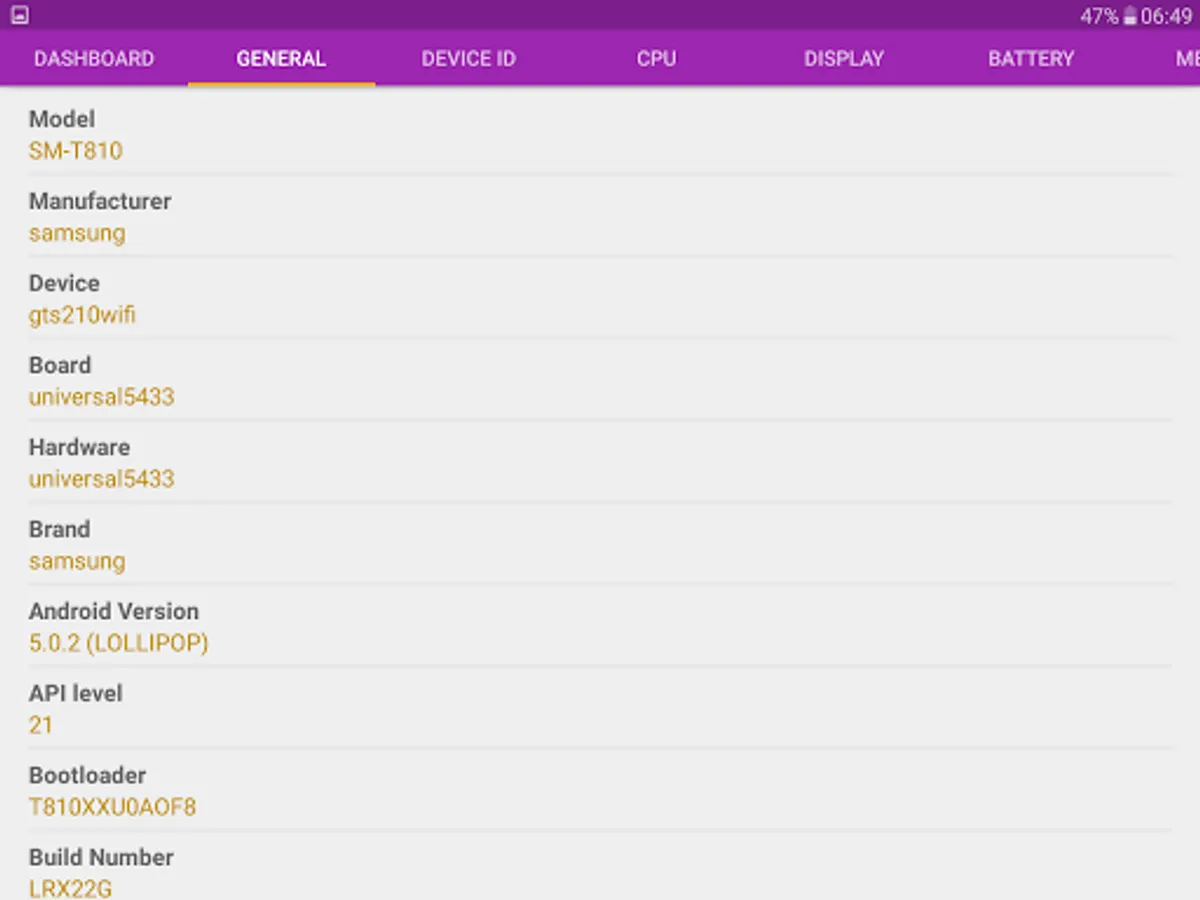Select the samsung value under Manufacturer
This screenshot has width=1200, height=900.
click(x=77, y=234)
